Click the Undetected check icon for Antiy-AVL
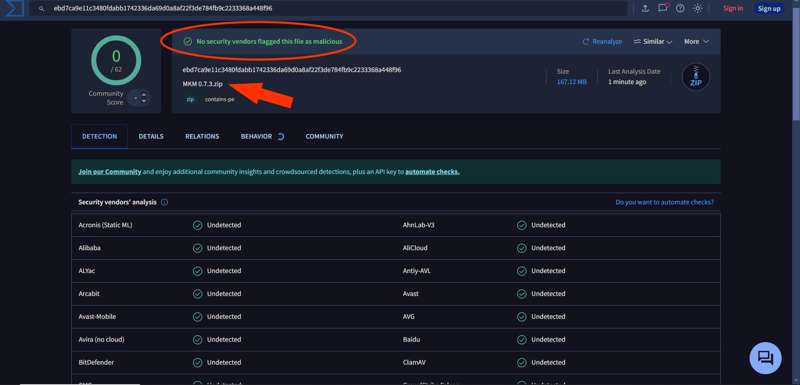800x385 pixels. 521,271
